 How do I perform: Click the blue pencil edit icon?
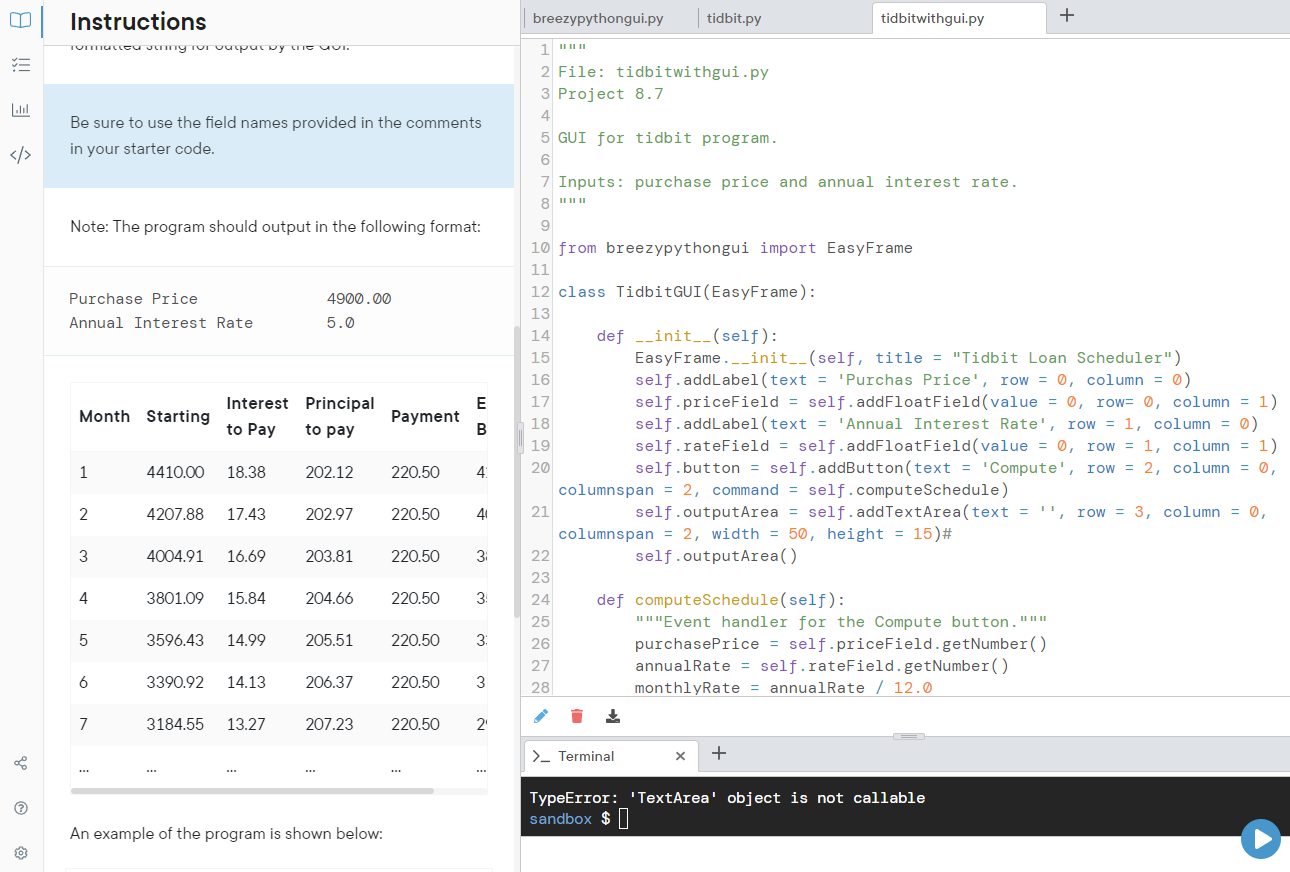tap(541, 716)
